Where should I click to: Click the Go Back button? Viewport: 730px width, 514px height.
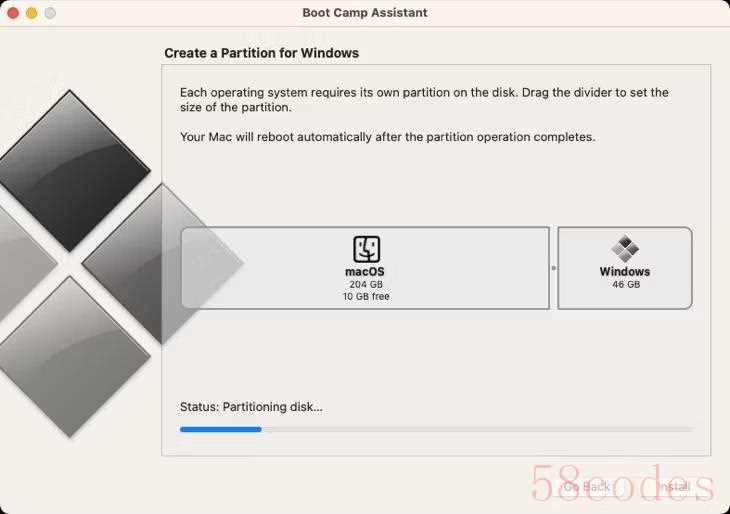[587, 487]
